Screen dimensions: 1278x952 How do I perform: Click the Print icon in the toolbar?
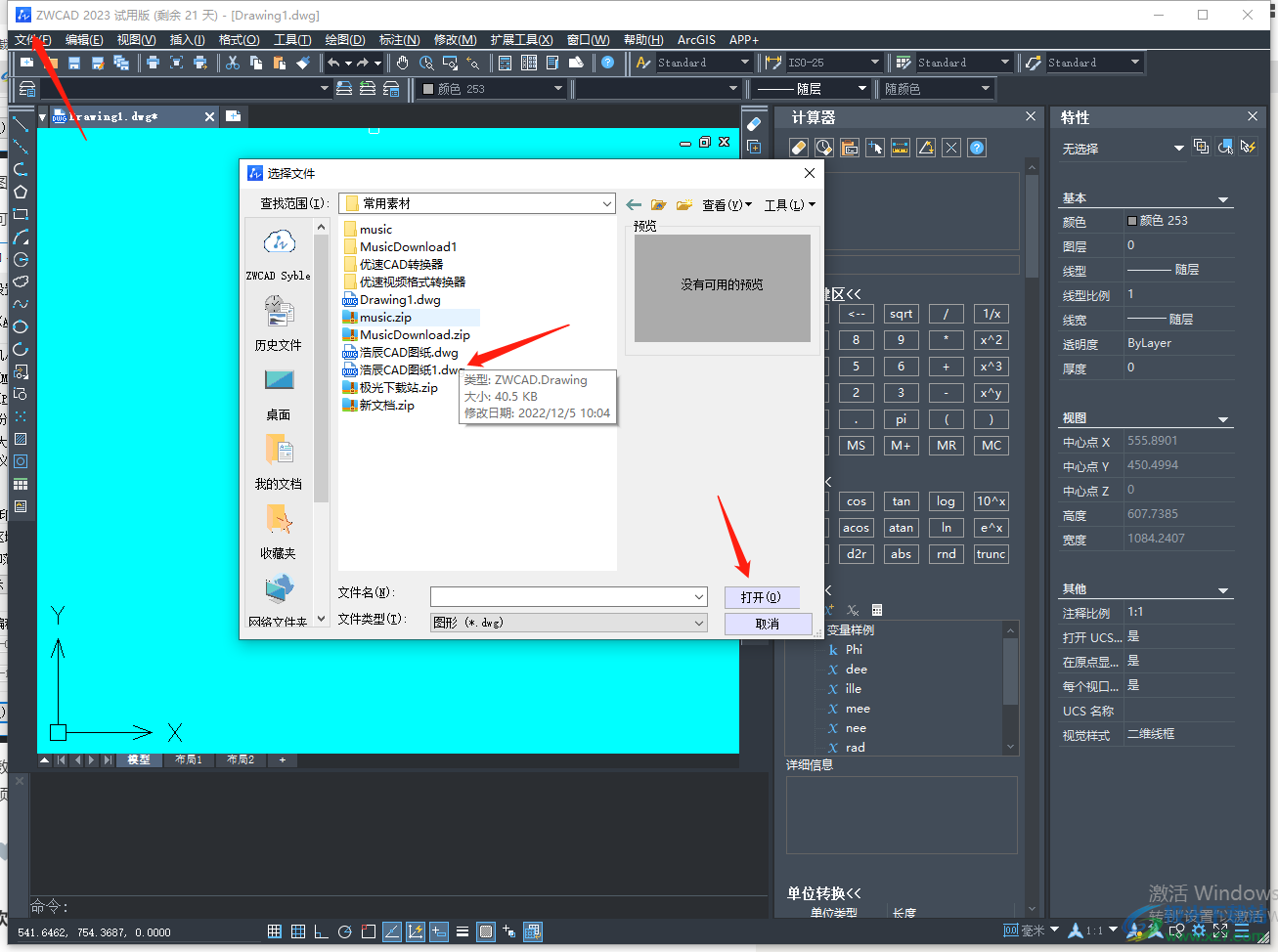click(x=153, y=63)
